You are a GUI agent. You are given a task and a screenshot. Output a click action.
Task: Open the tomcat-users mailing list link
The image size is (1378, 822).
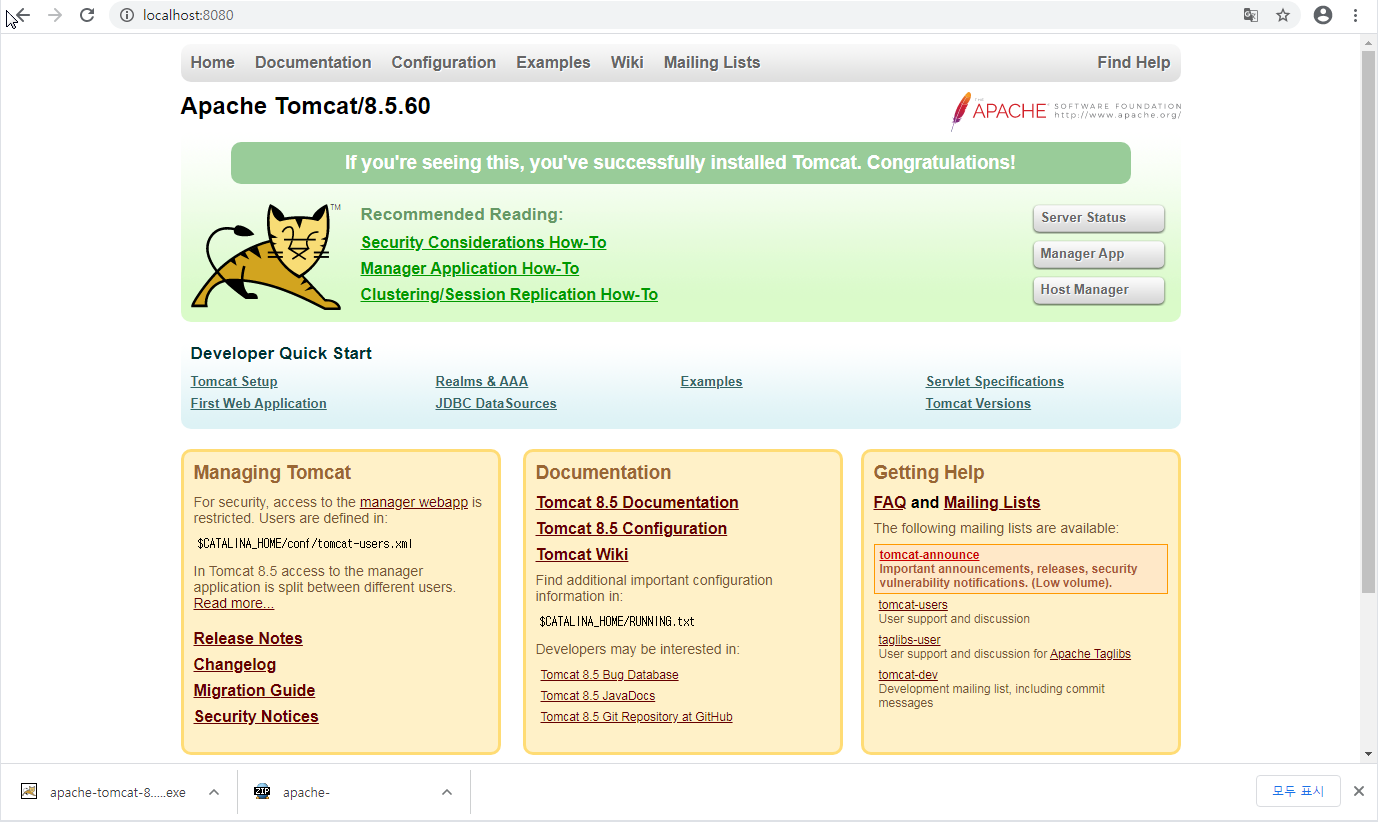click(x=913, y=605)
